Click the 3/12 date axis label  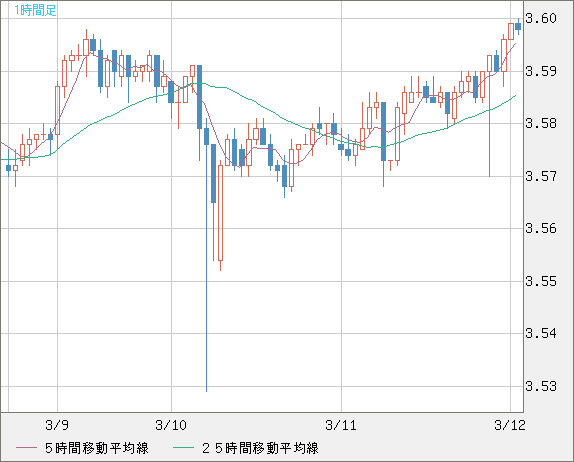point(510,425)
